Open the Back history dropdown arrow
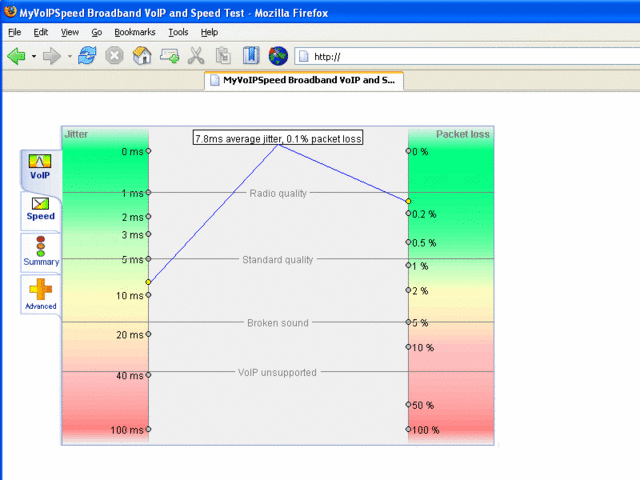Screen dimensions: 640x480 [x=34, y=56]
